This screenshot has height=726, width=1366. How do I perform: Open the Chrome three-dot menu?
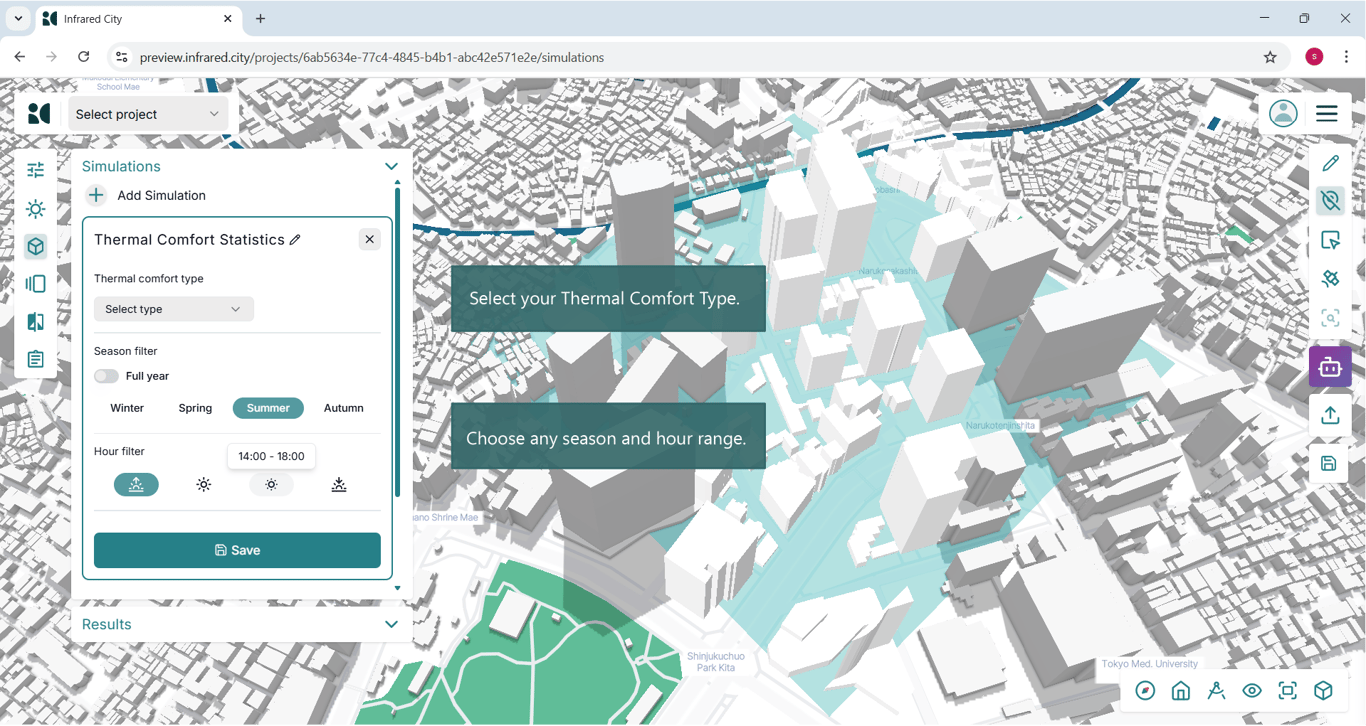(1346, 57)
